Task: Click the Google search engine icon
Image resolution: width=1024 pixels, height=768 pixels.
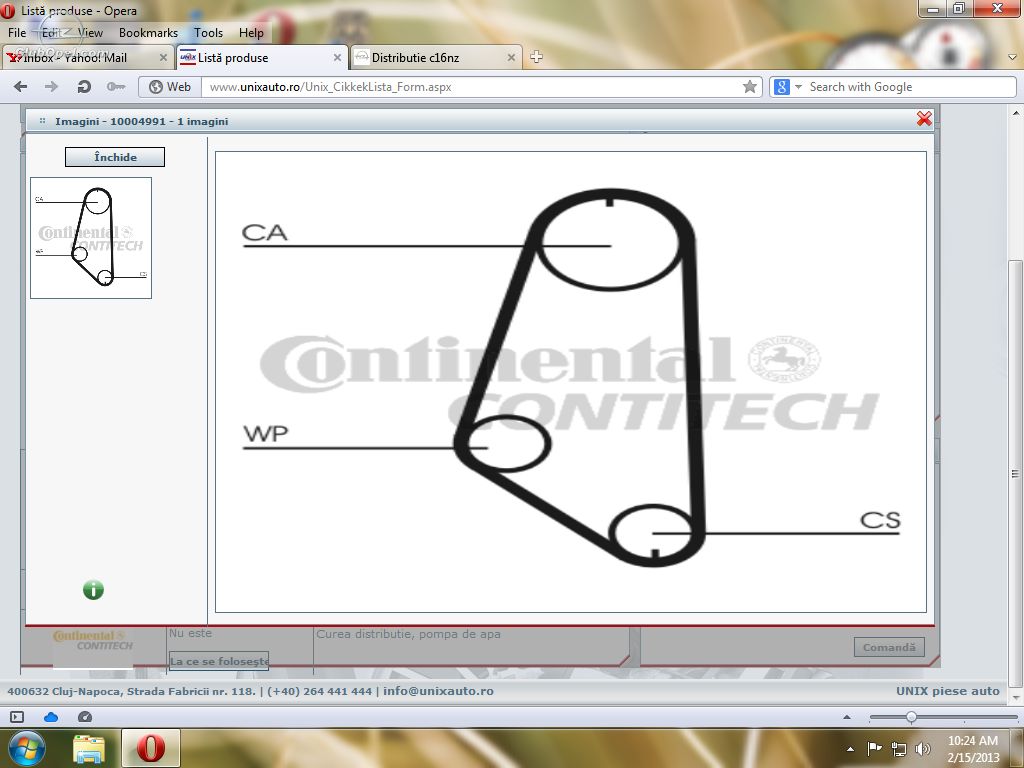Action: pos(782,87)
